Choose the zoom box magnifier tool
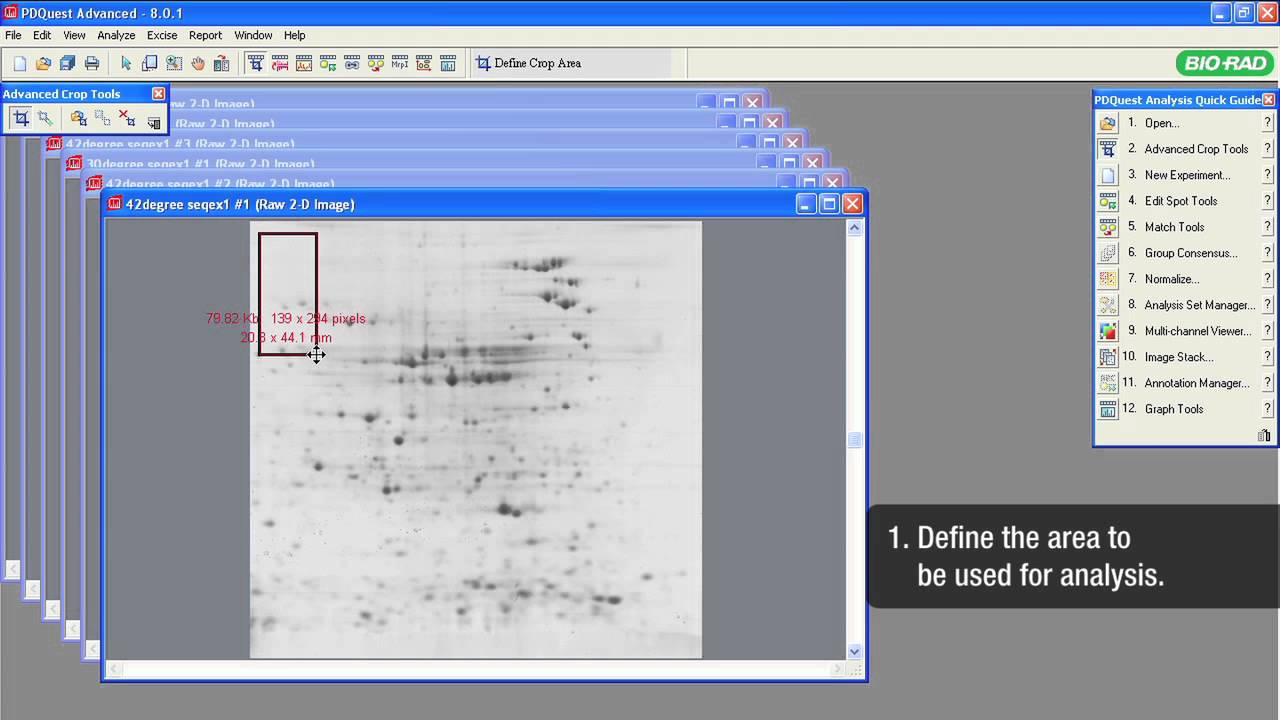 (174, 63)
